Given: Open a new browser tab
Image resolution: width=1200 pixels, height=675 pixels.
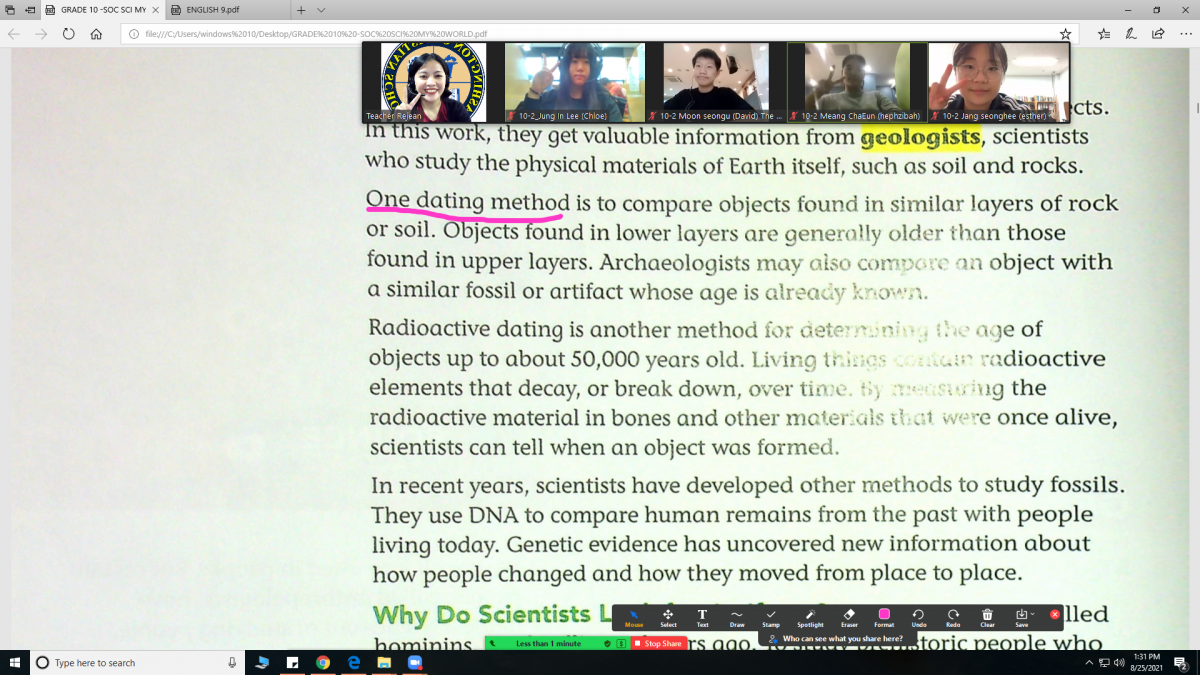Looking at the screenshot, I should [x=301, y=9].
